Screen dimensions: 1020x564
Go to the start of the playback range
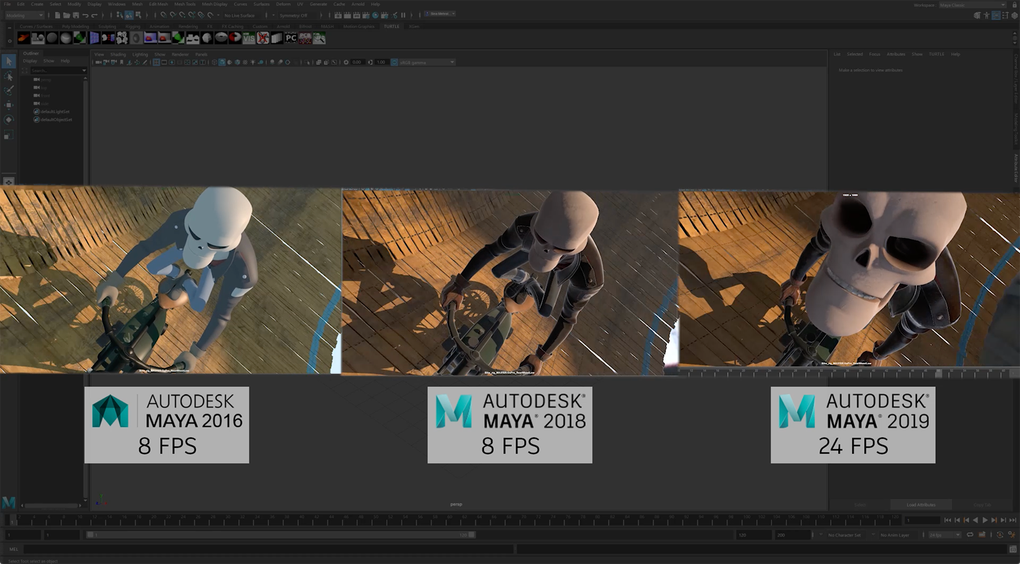pyautogui.click(x=947, y=520)
